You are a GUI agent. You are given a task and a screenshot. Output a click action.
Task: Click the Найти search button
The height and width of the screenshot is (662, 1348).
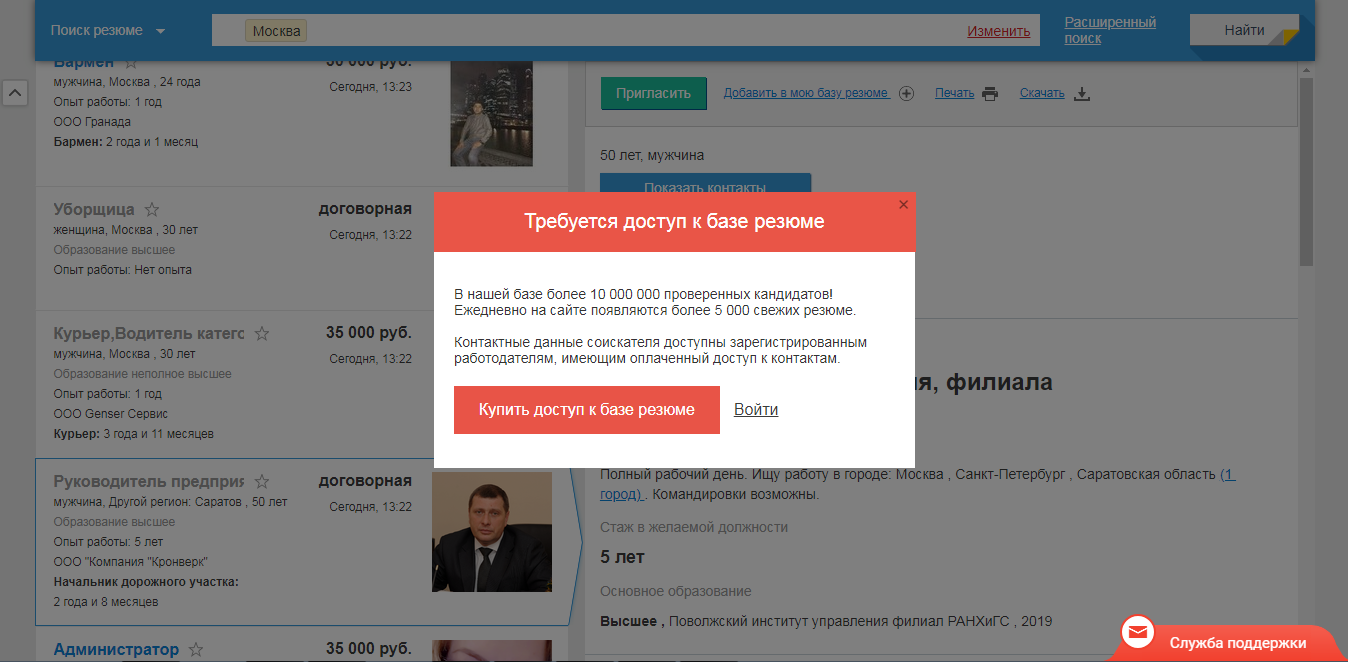tap(1243, 29)
